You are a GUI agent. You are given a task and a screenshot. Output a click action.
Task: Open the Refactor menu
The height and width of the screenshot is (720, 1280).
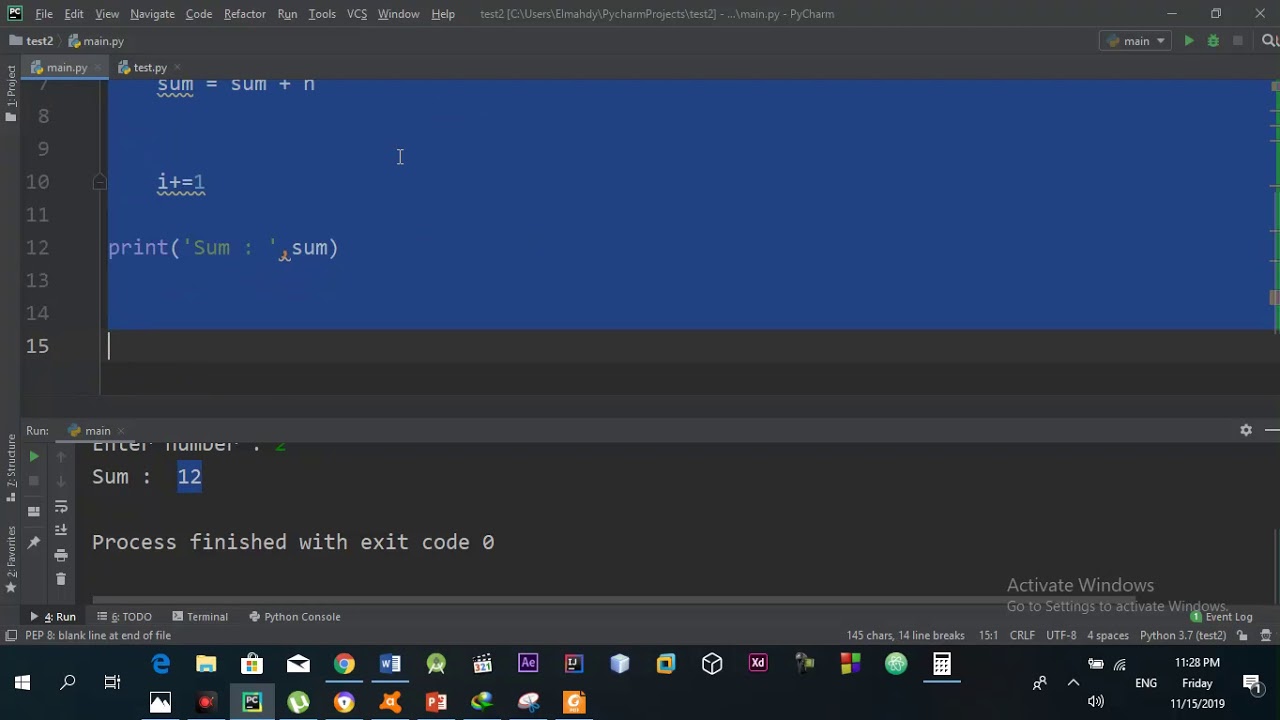(245, 14)
